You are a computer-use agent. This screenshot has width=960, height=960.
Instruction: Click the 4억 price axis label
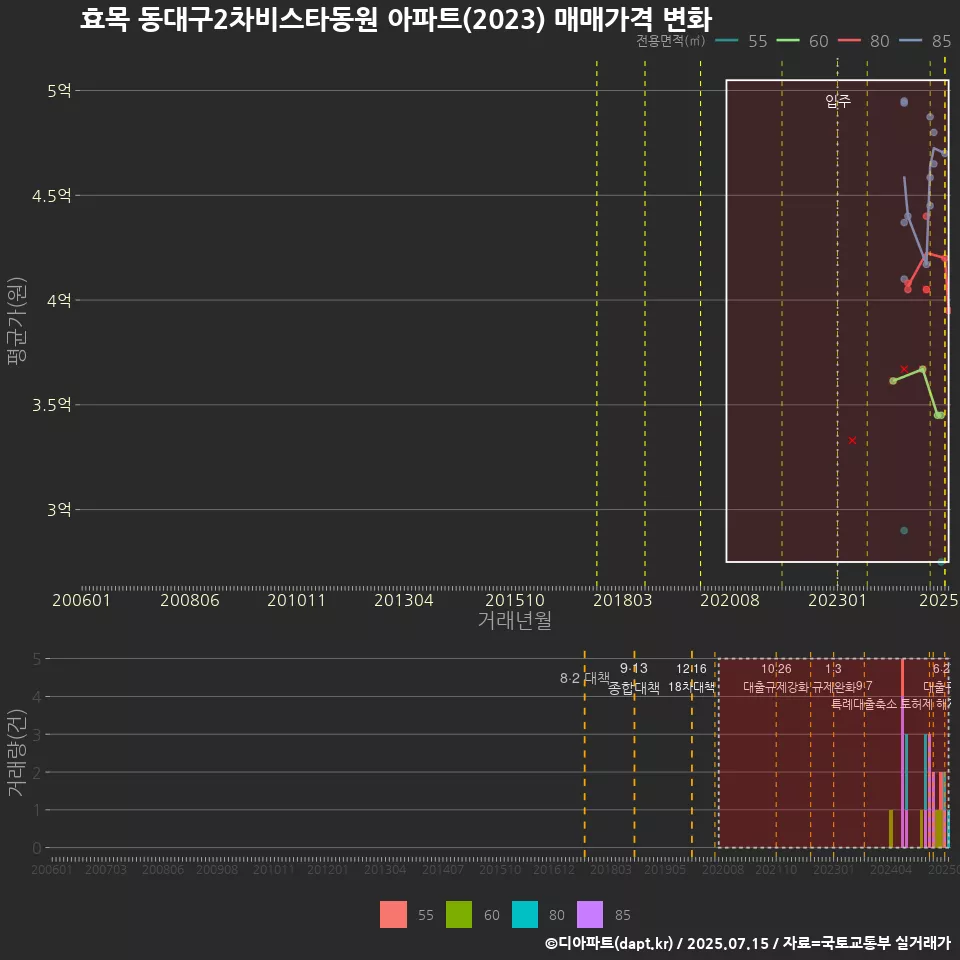[x=59, y=301]
